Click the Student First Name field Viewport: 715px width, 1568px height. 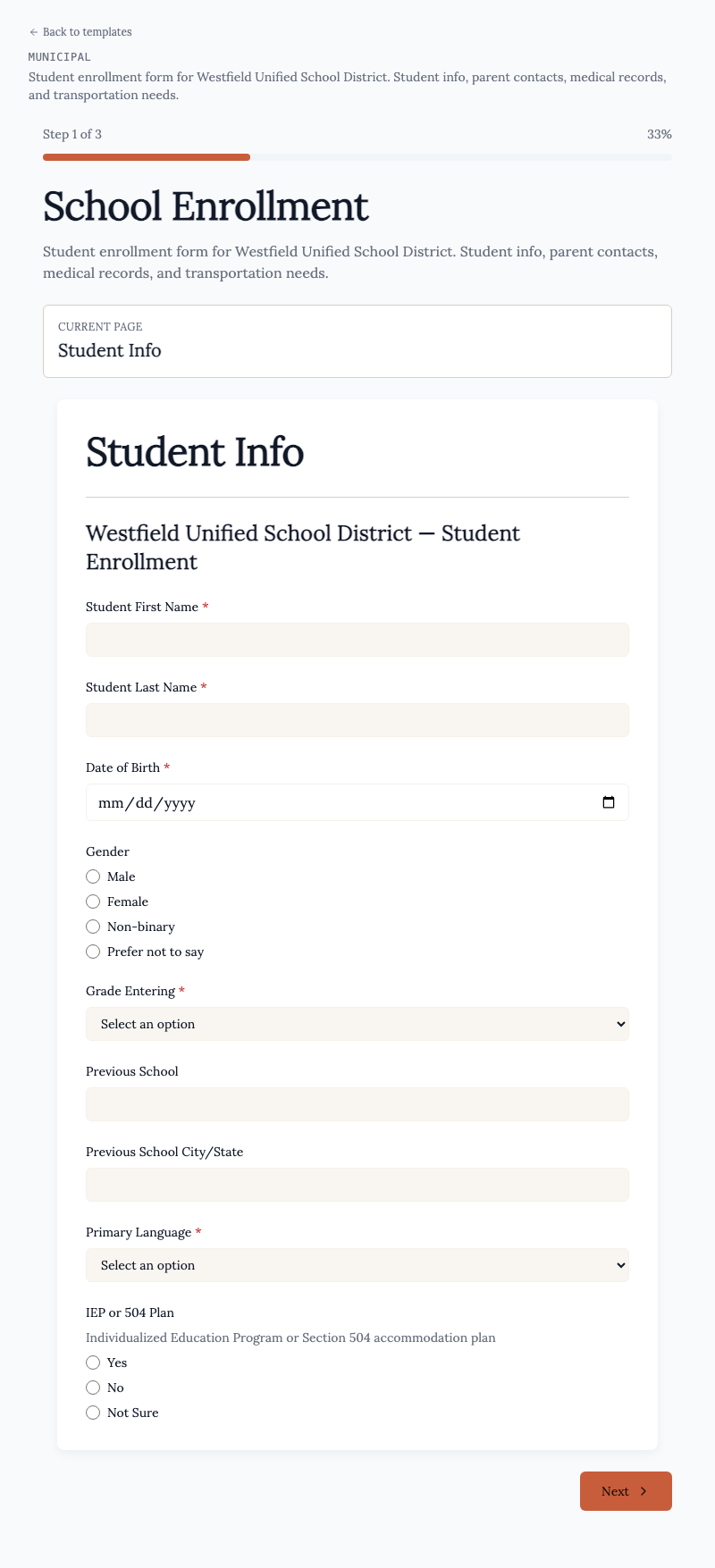point(357,640)
